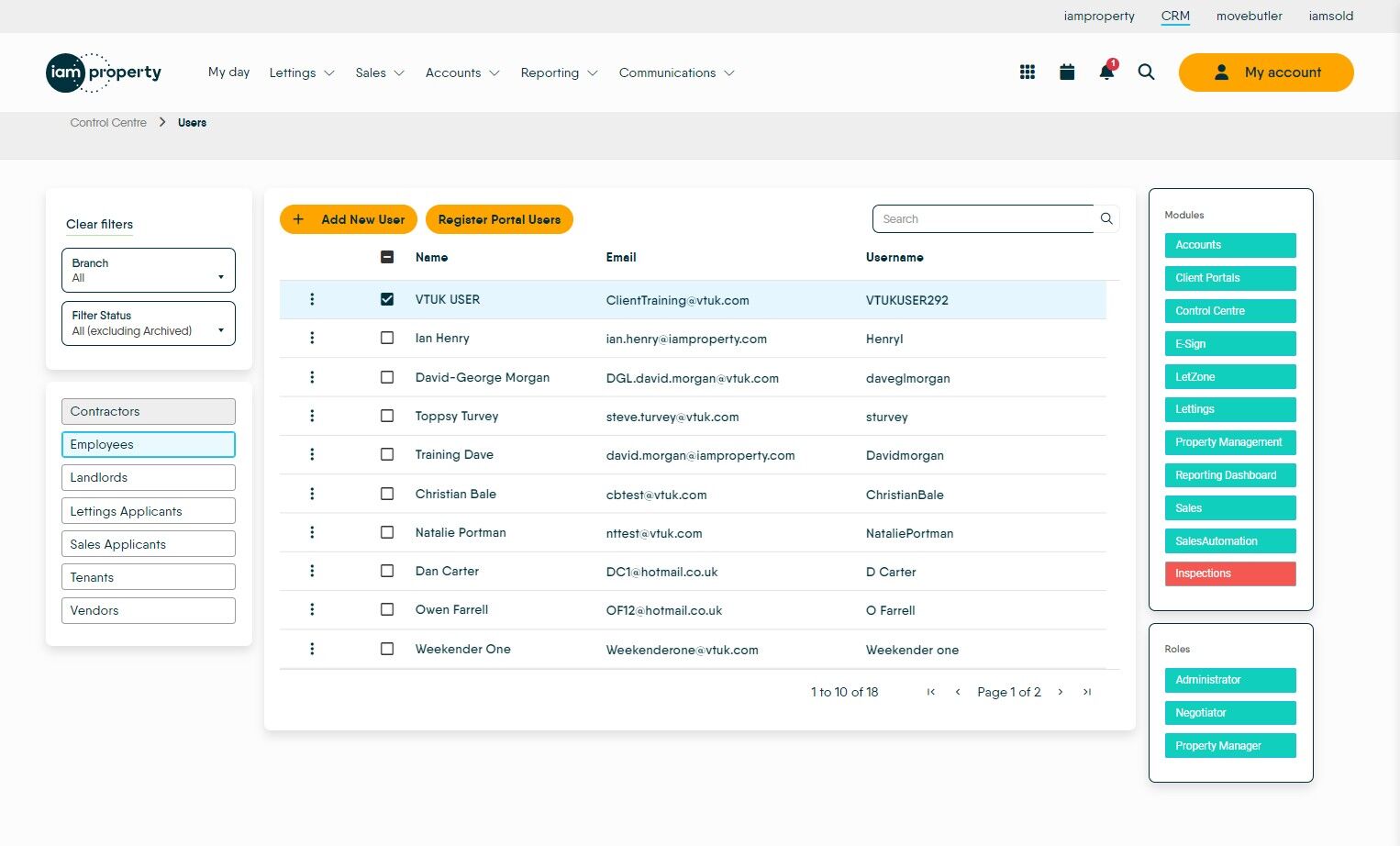Go to Control Centre breadcrumb
The width and height of the screenshot is (1400, 846).
108,122
